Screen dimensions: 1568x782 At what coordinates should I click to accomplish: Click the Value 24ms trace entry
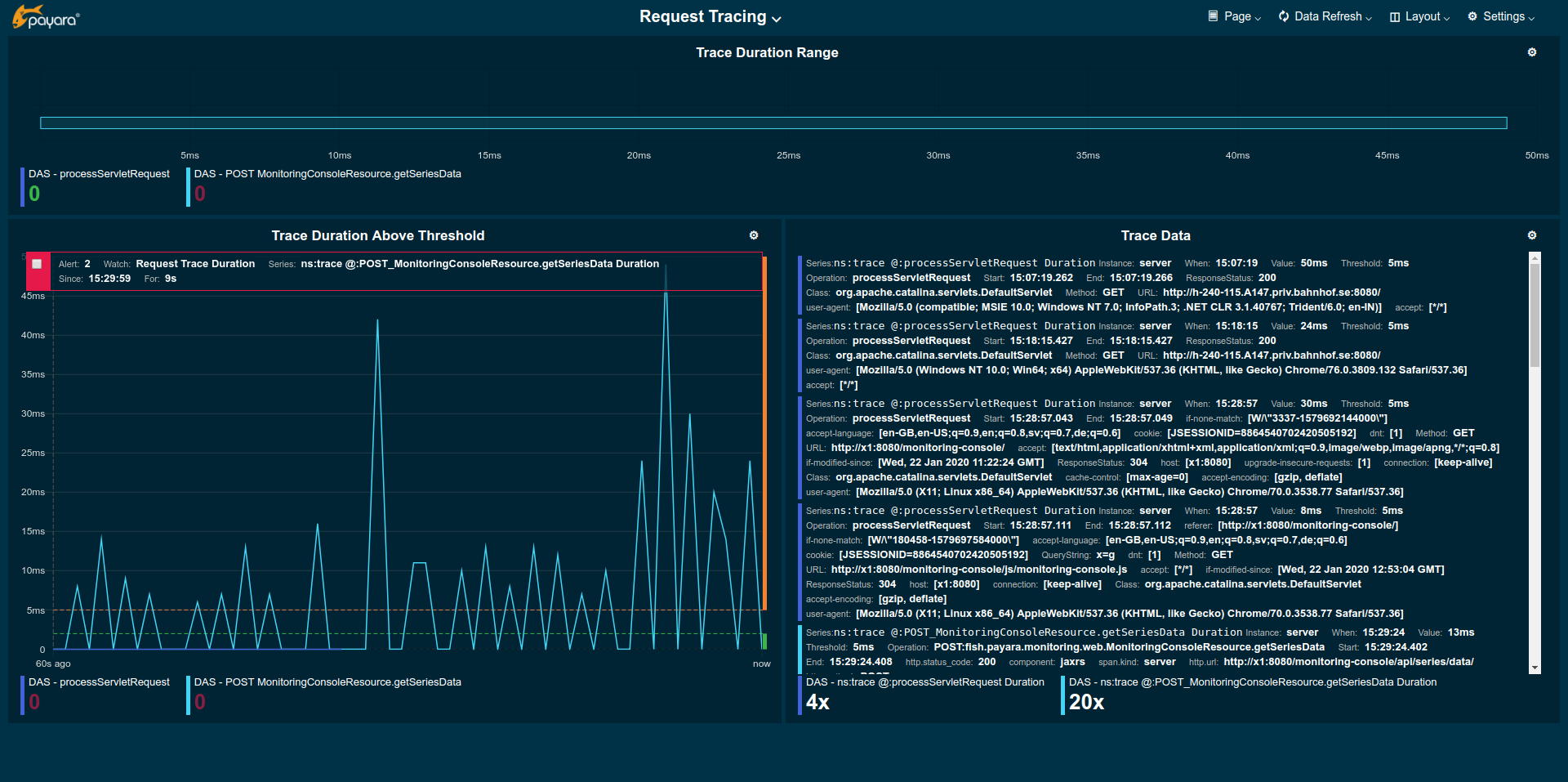1314,326
